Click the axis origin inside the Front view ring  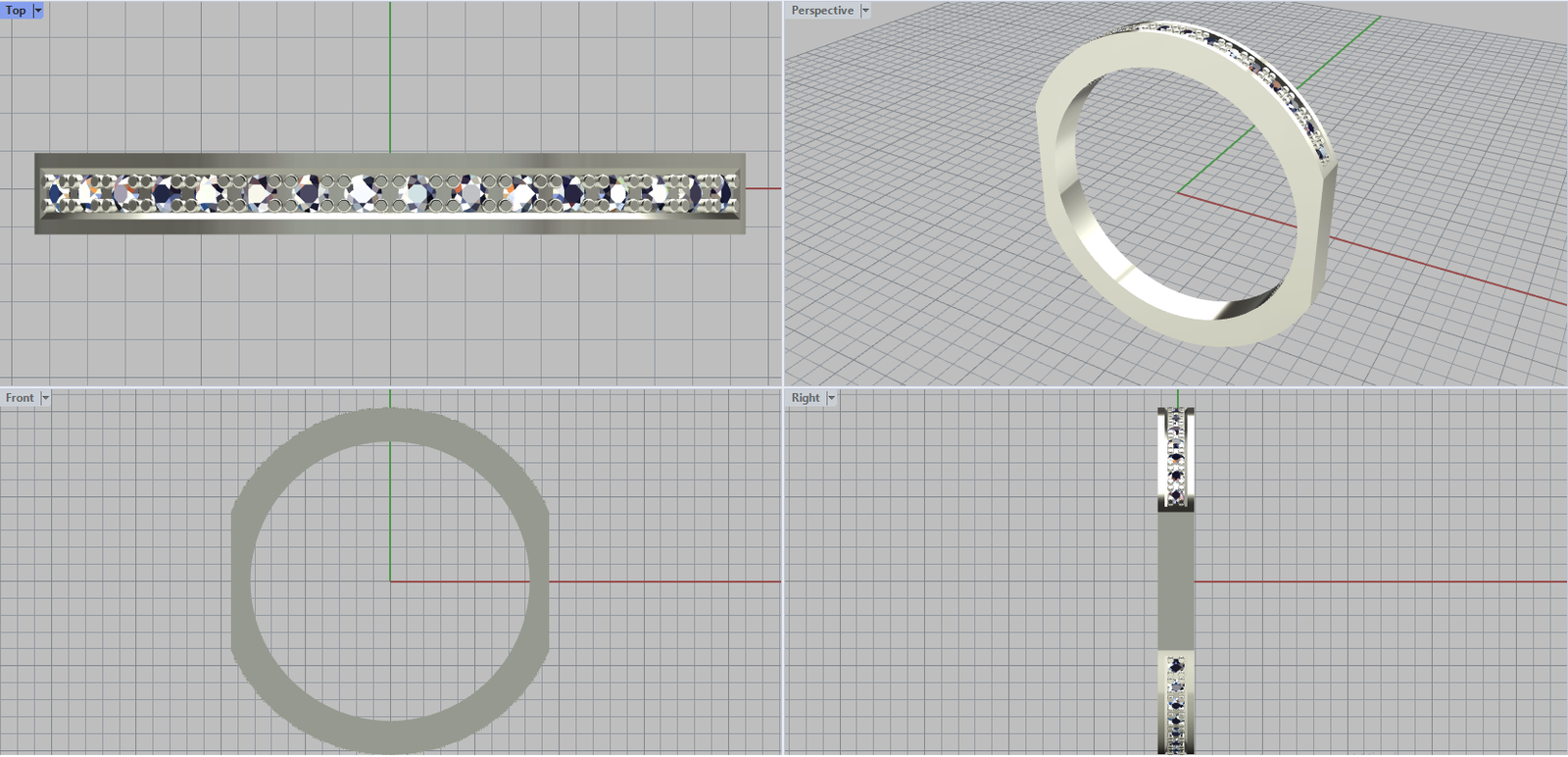tap(390, 581)
